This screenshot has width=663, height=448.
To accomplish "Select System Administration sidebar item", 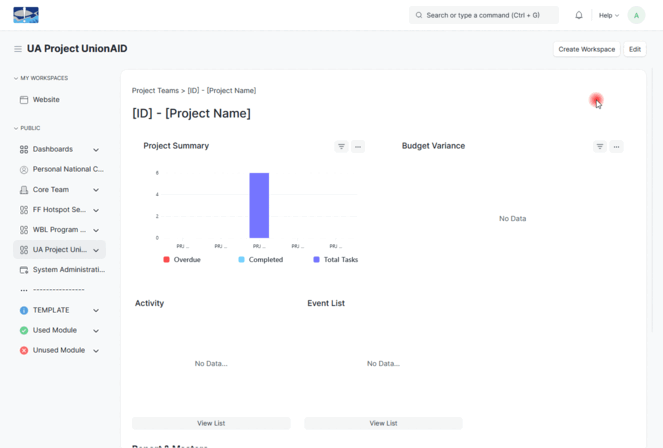I will point(68,270).
